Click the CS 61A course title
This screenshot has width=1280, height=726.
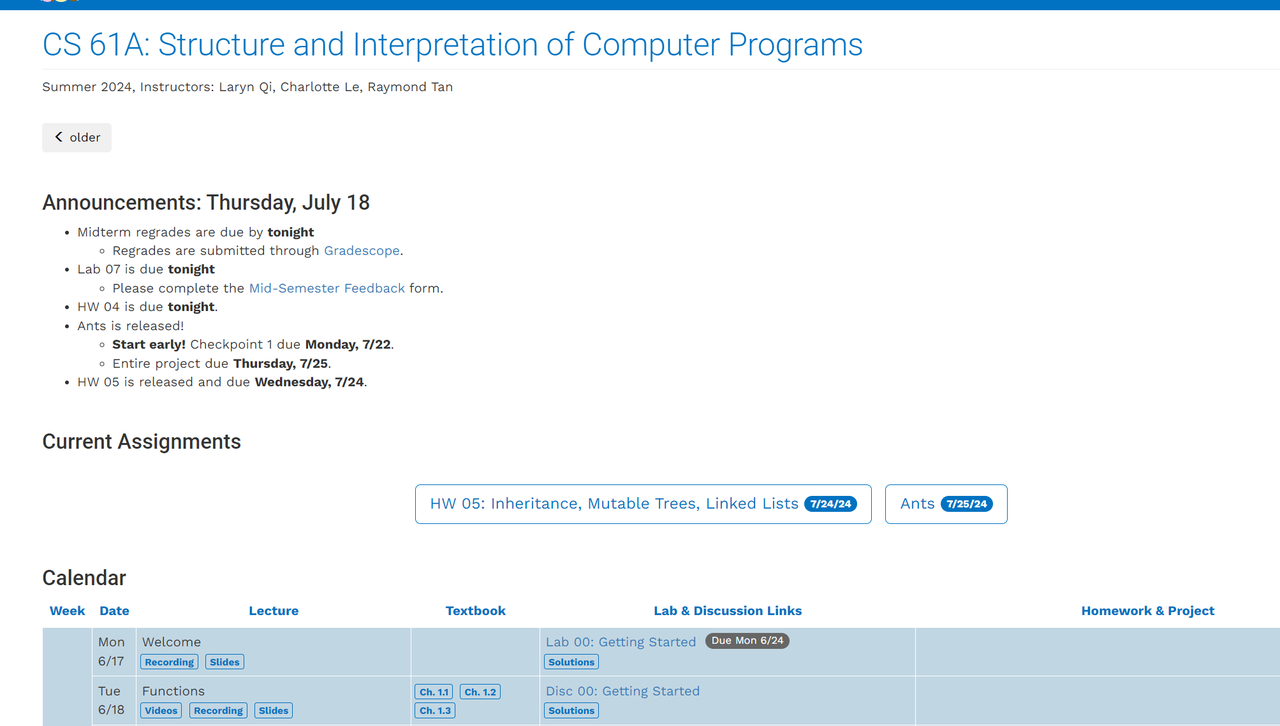[x=452, y=45]
